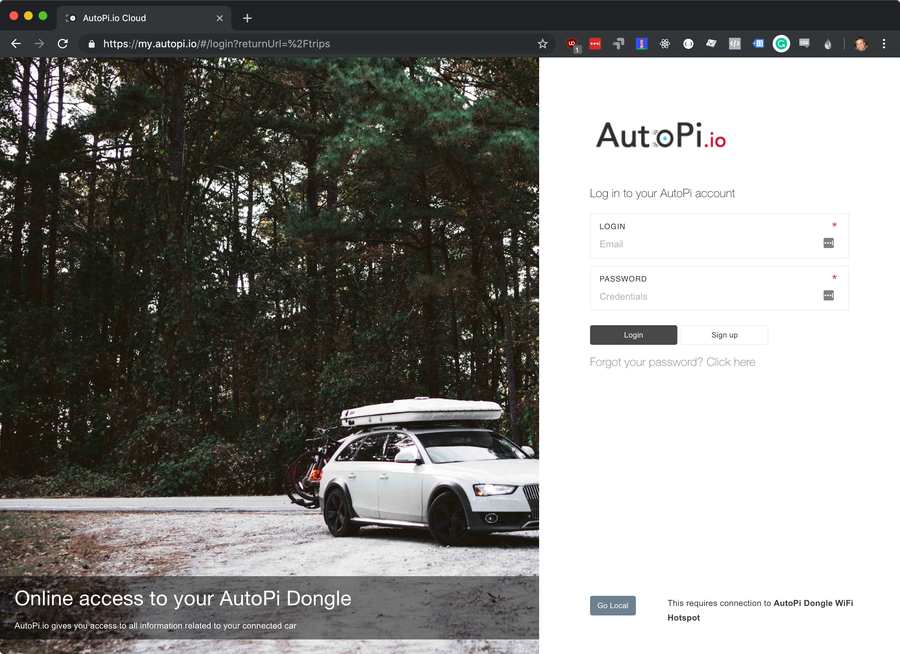Open a new browser tab
The width and height of the screenshot is (900, 654).
pyautogui.click(x=247, y=18)
